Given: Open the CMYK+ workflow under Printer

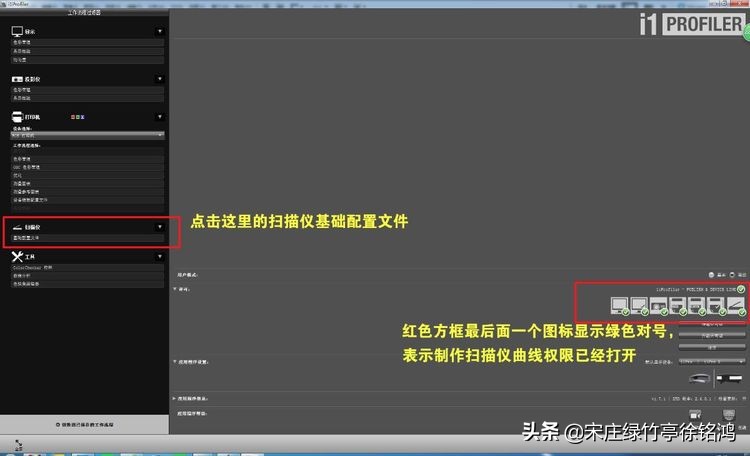Looking at the screenshot, I should coord(88,167).
